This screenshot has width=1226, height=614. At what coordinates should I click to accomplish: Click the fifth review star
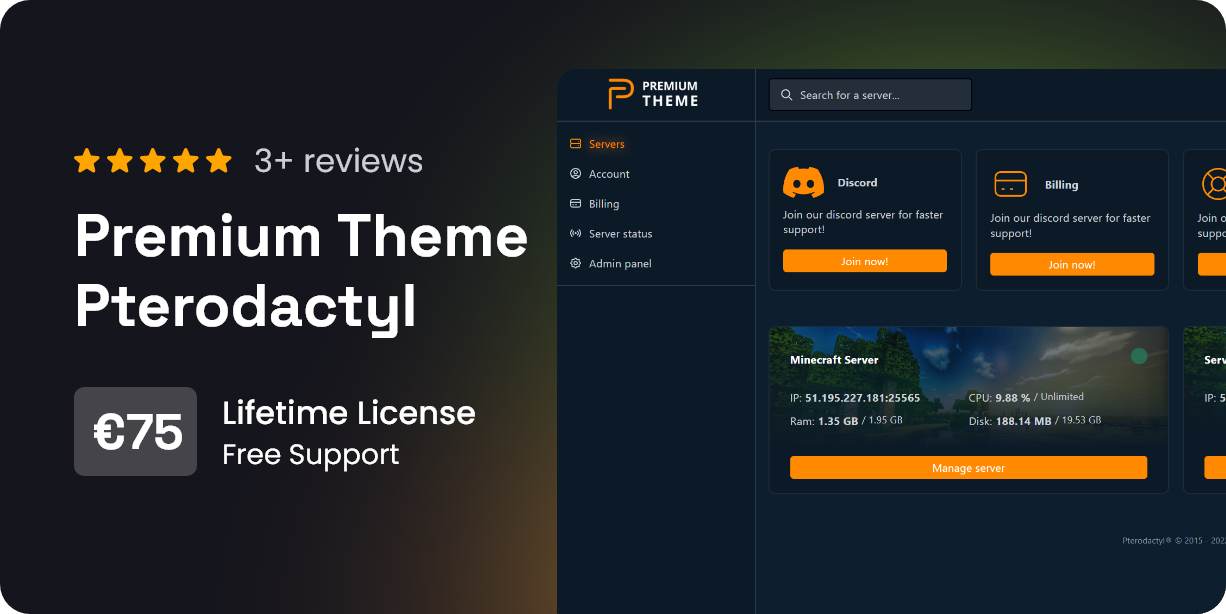point(219,161)
